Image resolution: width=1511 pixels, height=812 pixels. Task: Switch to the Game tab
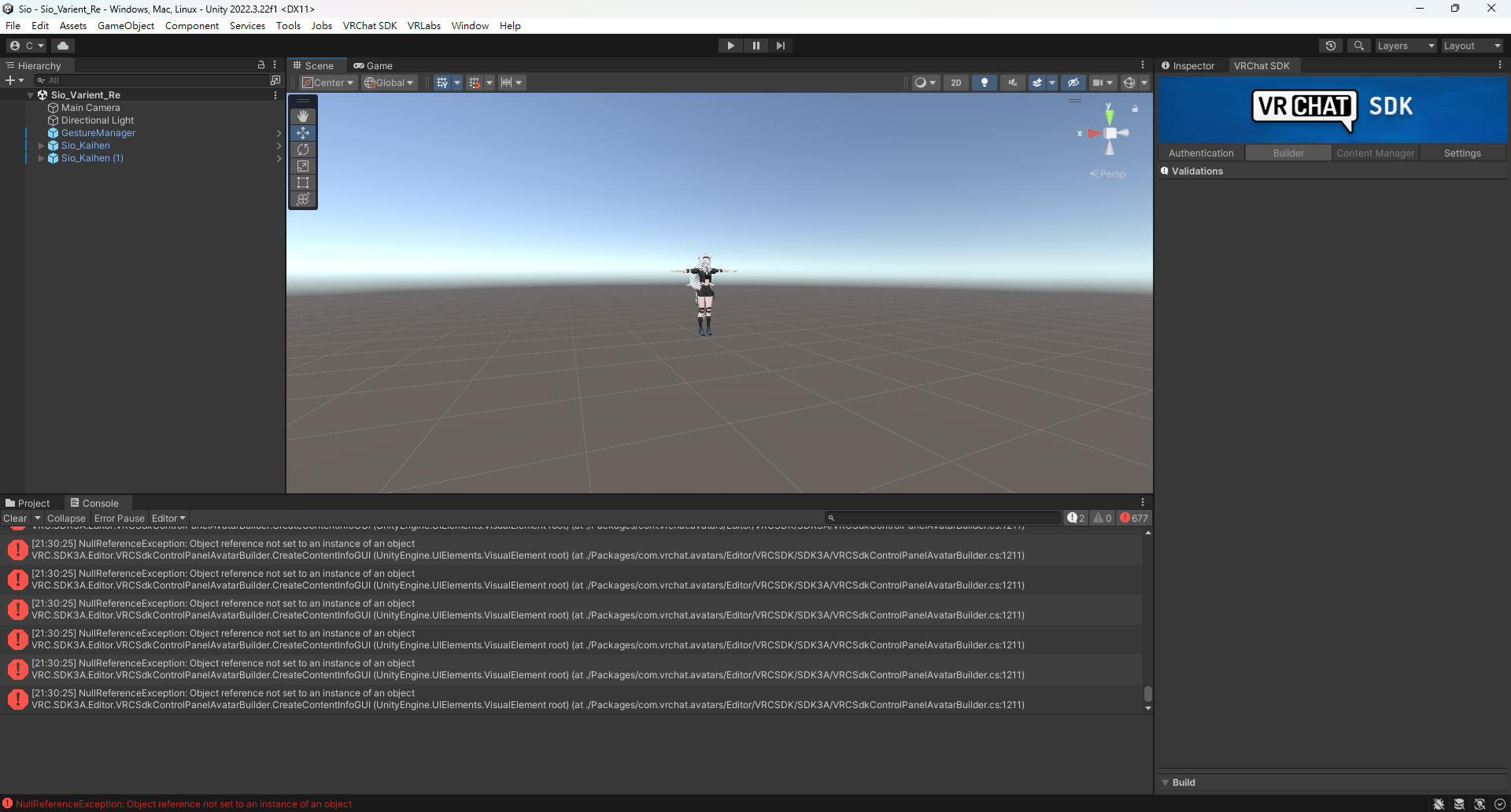click(x=373, y=65)
